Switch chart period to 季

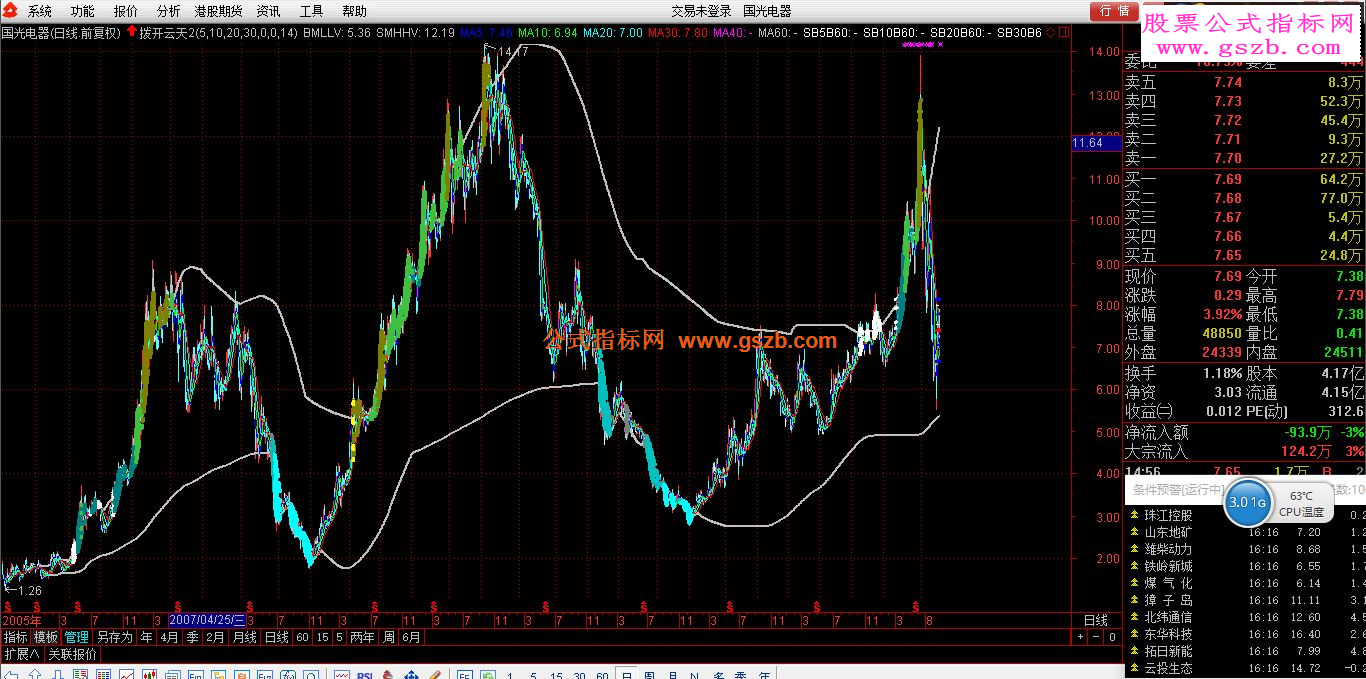[x=192, y=637]
